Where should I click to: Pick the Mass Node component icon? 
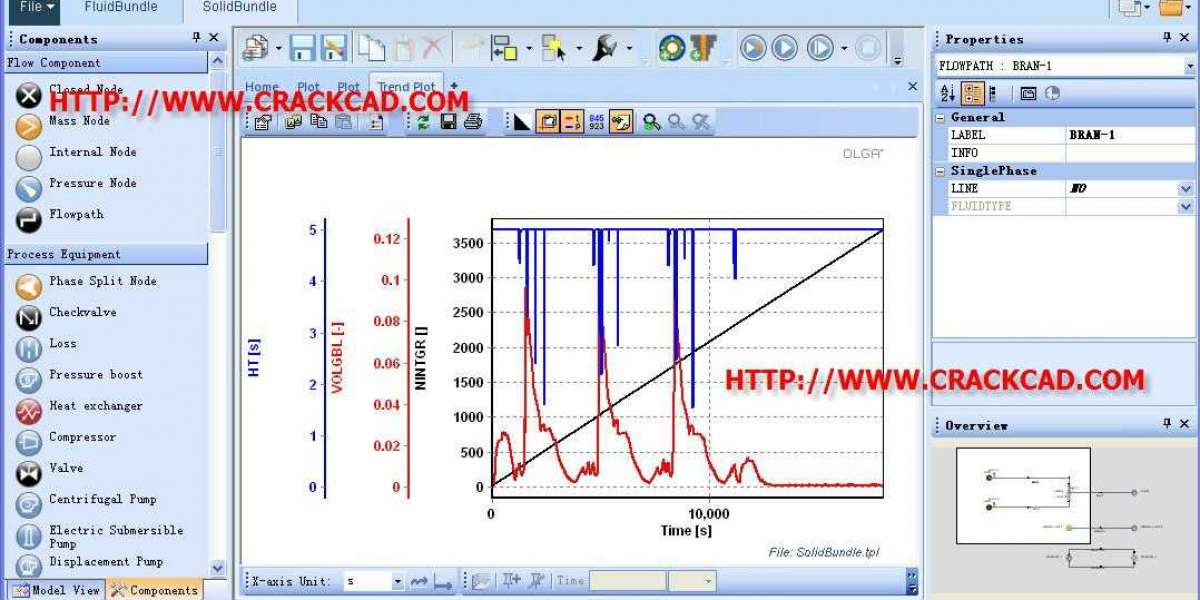coord(30,126)
